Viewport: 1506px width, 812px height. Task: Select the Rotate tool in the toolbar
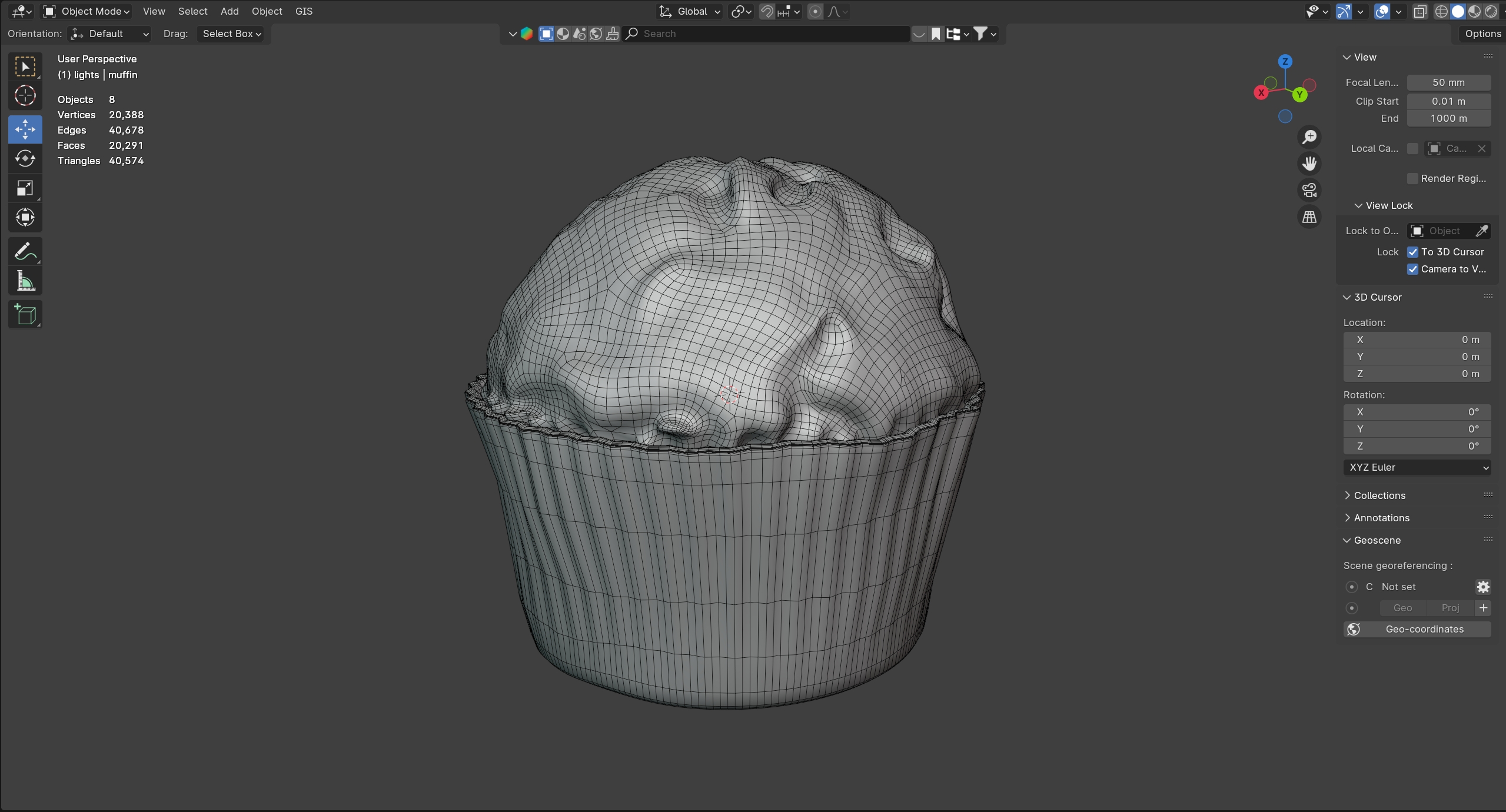point(25,159)
